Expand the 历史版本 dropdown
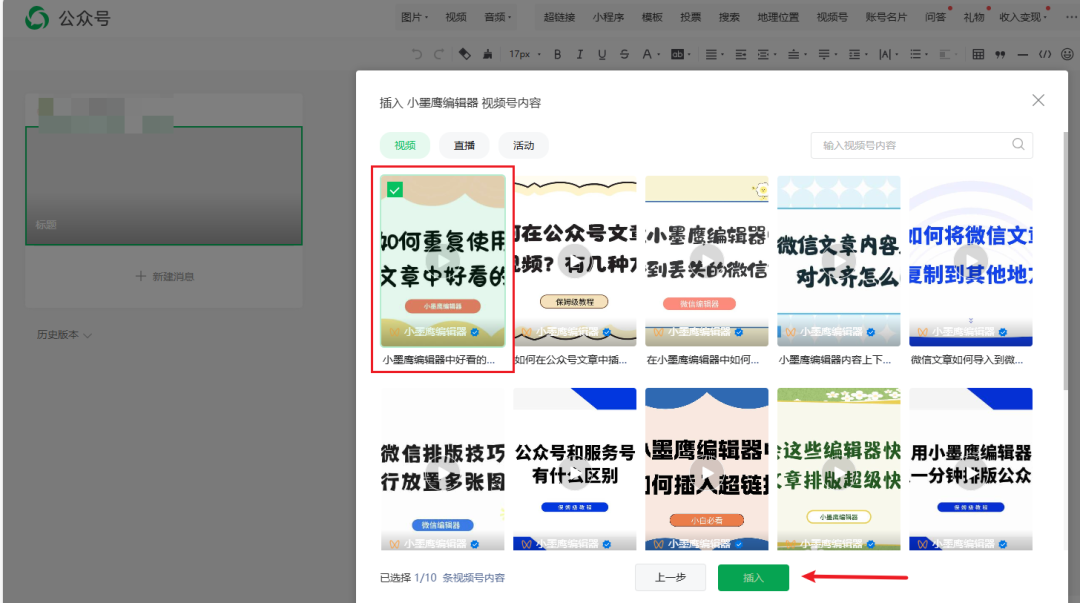Screen dimensions: 1080x603 tap(63, 335)
